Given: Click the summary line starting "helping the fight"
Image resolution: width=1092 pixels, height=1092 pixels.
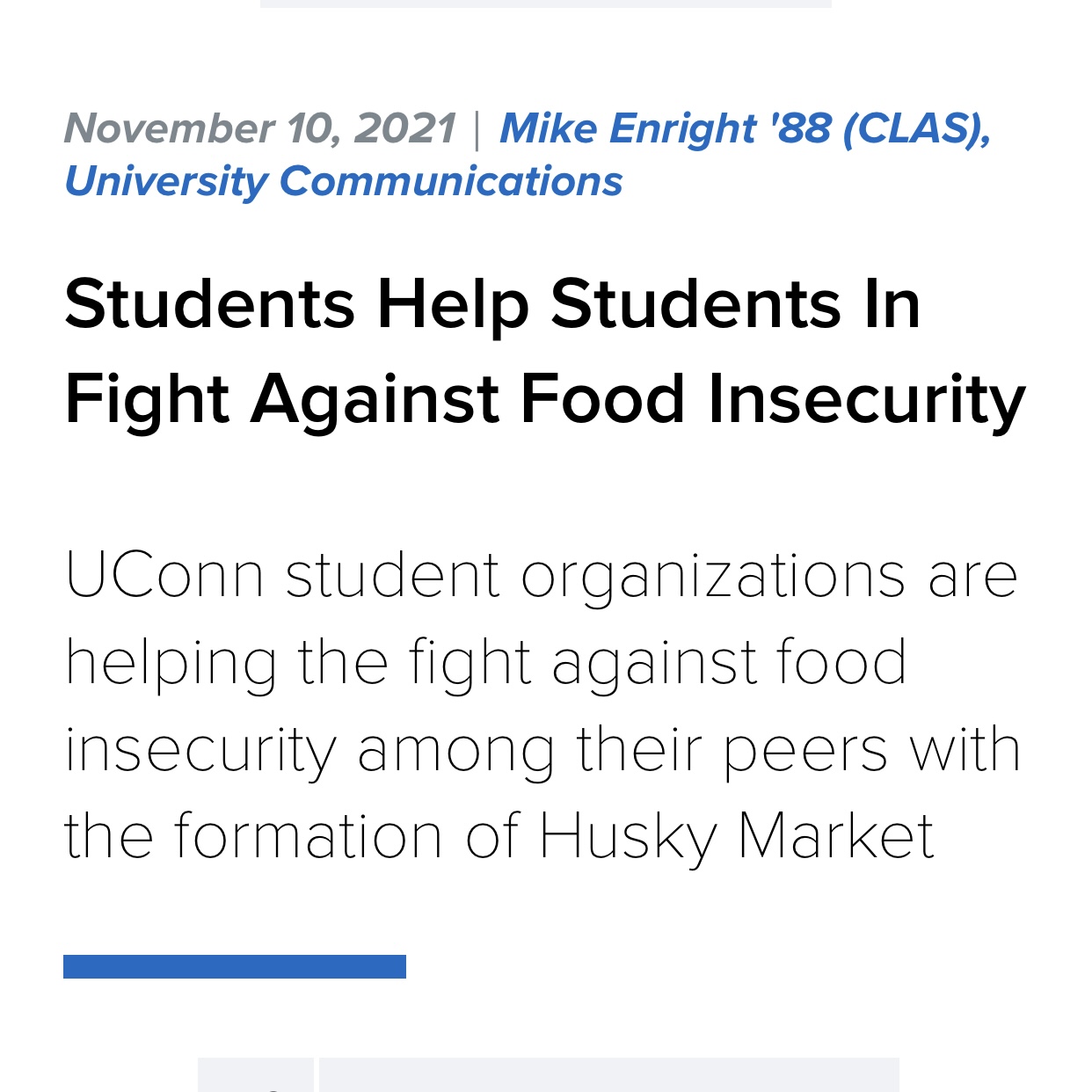Looking at the screenshot, I should (x=486, y=664).
